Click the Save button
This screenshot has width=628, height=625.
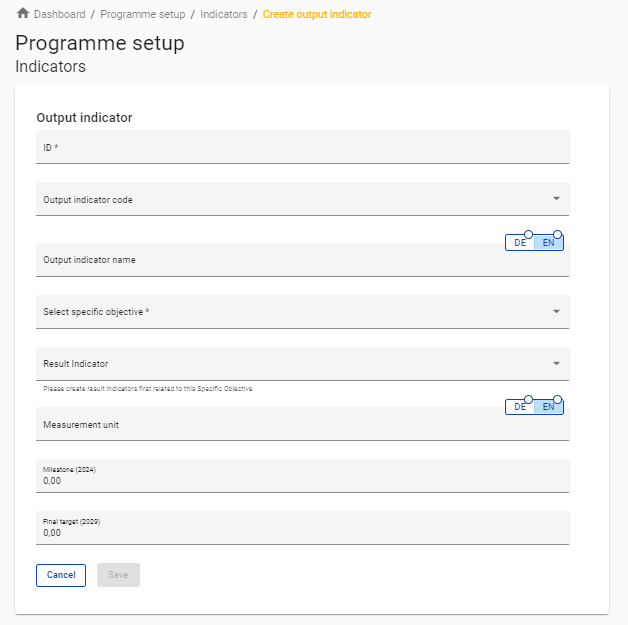pyautogui.click(x=118, y=575)
